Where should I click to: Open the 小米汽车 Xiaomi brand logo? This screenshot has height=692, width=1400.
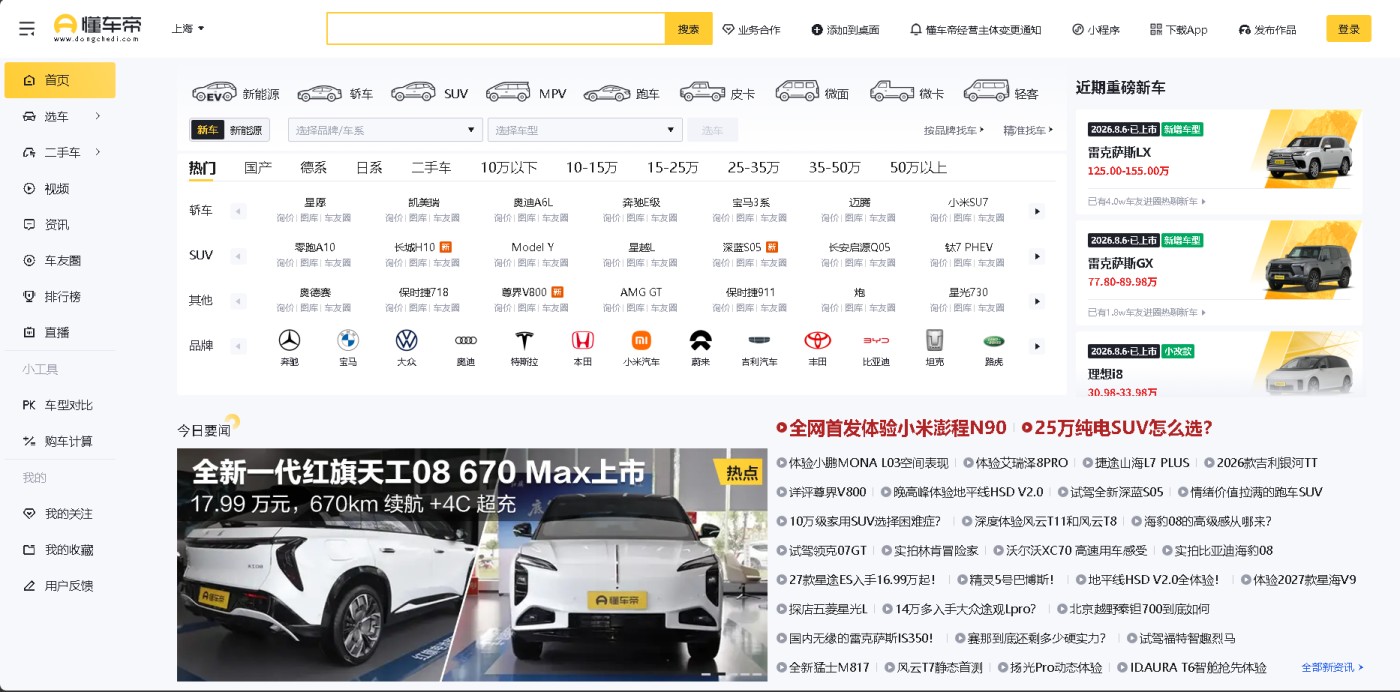[641, 340]
